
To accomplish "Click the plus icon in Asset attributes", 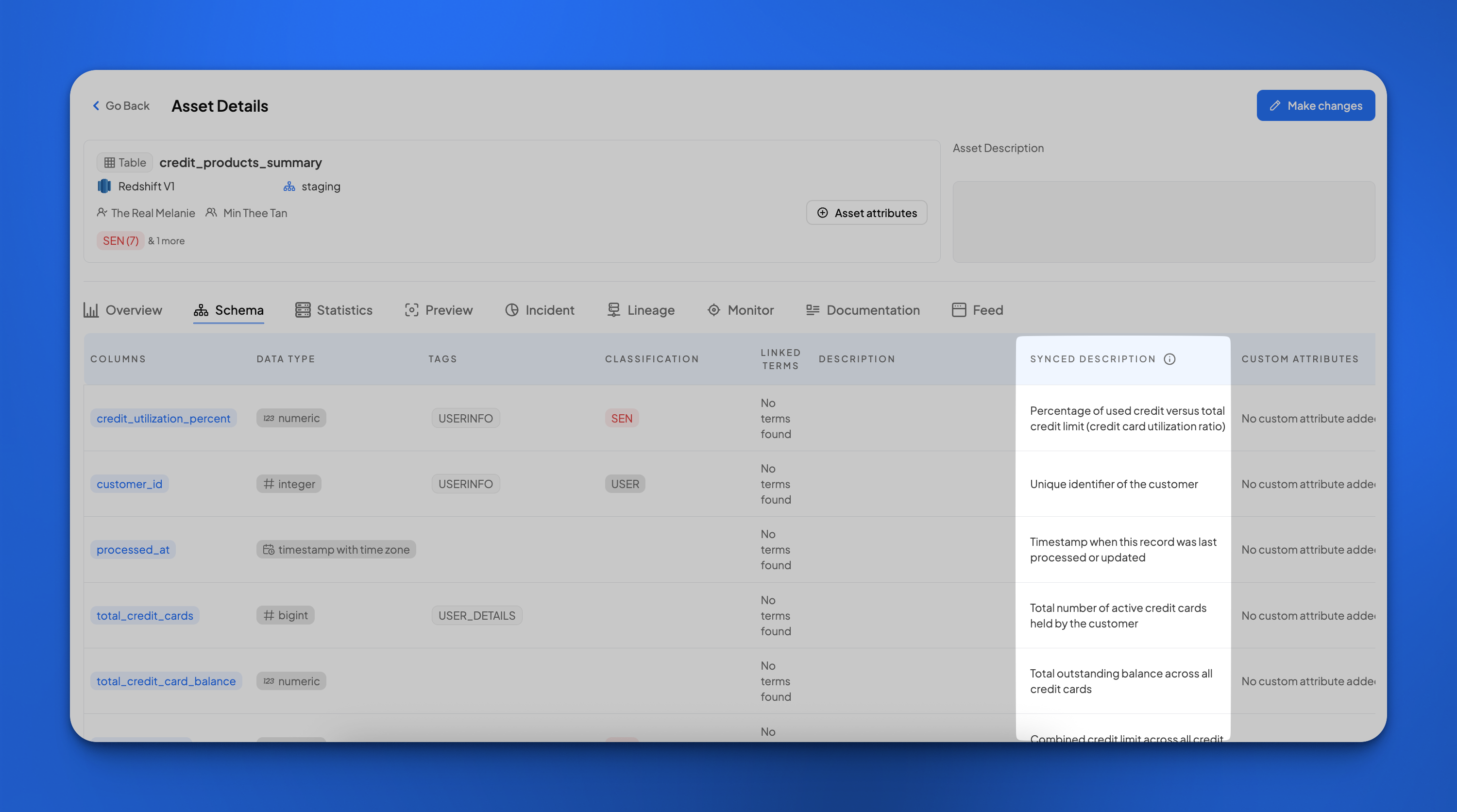I will tap(822, 213).
